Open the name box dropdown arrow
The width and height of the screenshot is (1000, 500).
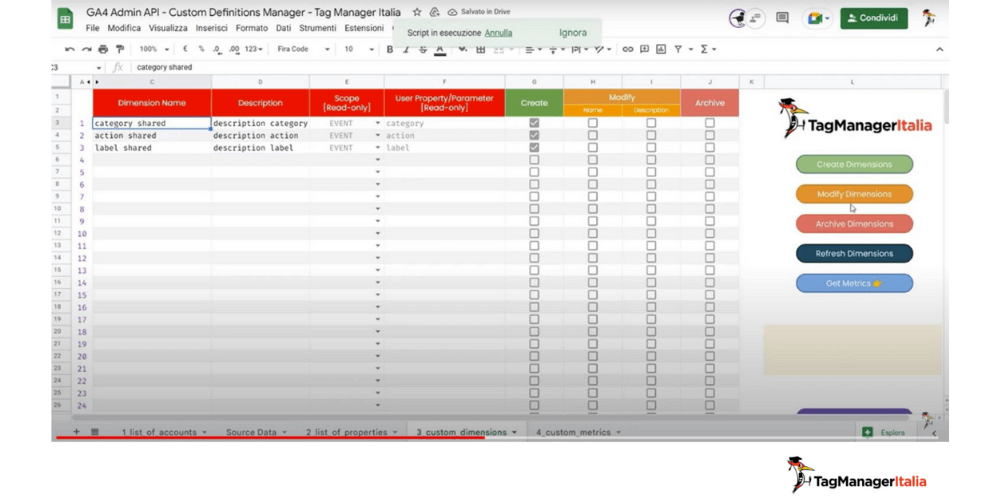(x=99, y=68)
